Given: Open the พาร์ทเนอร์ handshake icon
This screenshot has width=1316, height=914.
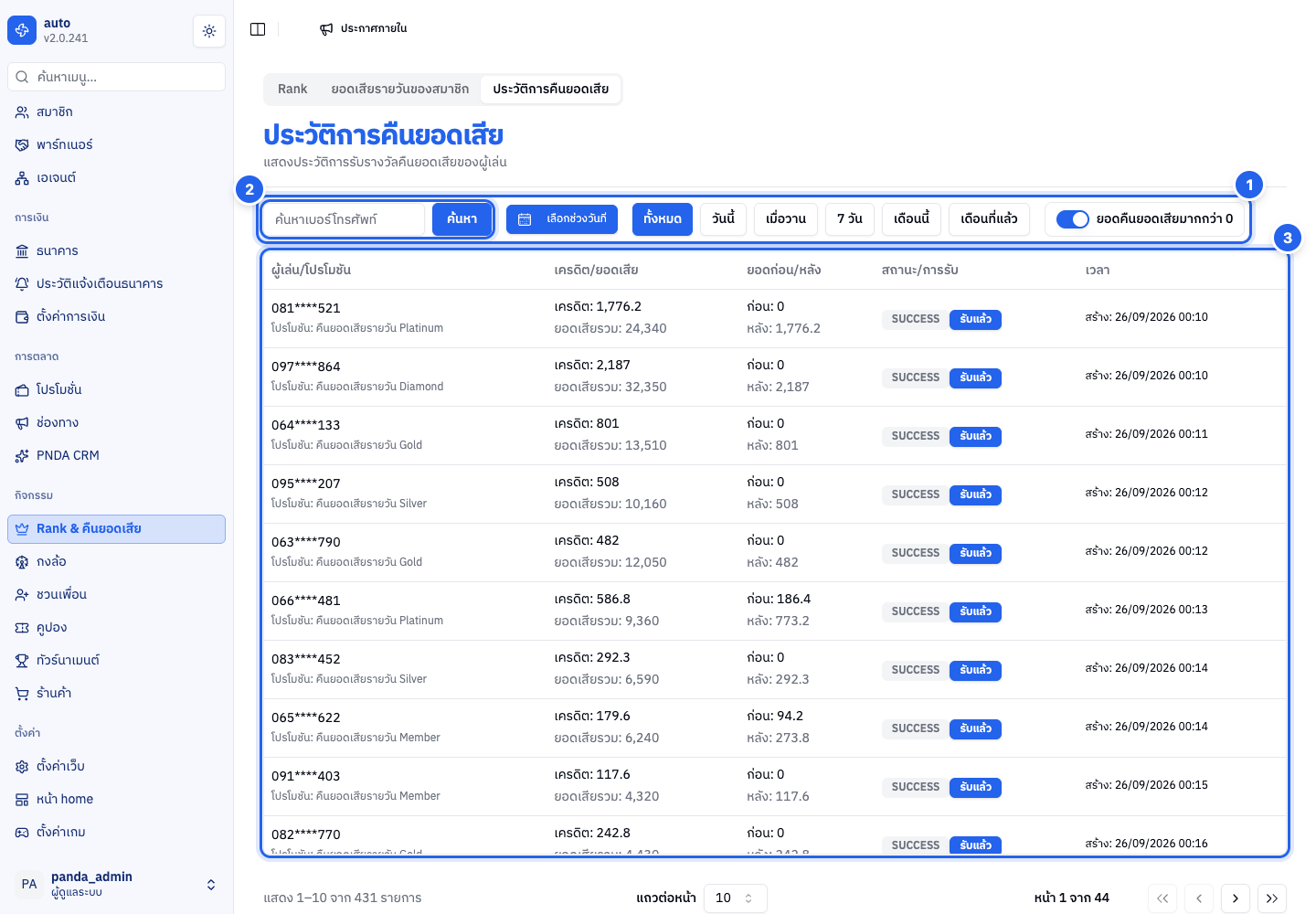Looking at the screenshot, I should (22, 145).
